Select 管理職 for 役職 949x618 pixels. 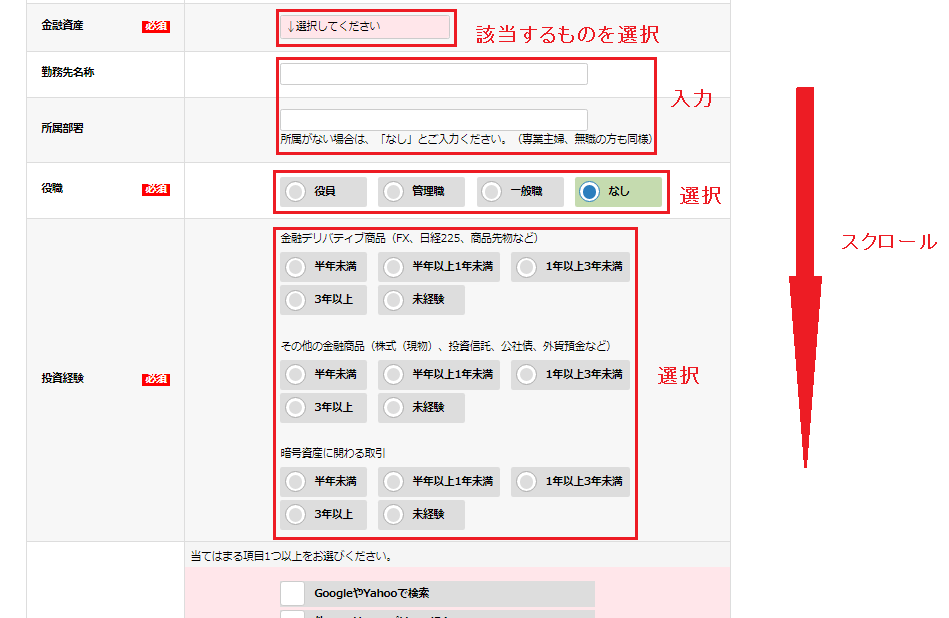[394, 192]
